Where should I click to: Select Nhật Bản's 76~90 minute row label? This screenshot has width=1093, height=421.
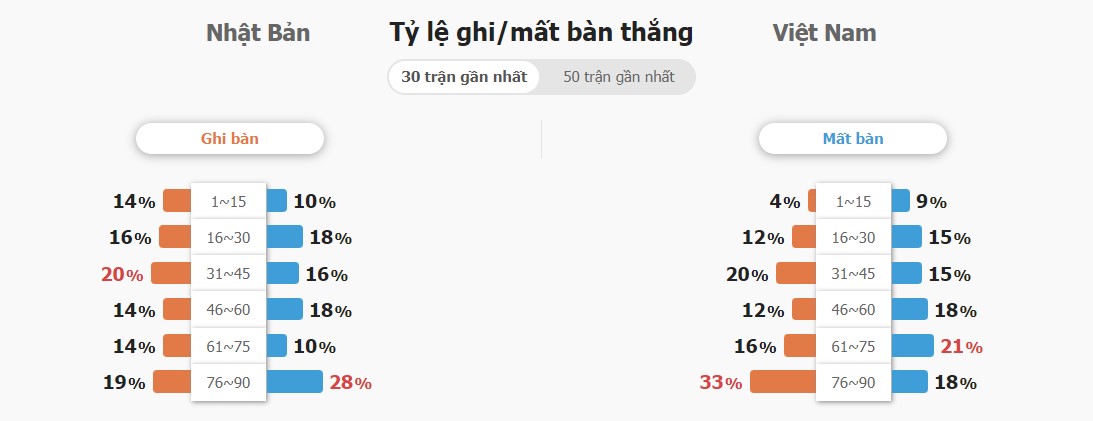(x=229, y=383)
